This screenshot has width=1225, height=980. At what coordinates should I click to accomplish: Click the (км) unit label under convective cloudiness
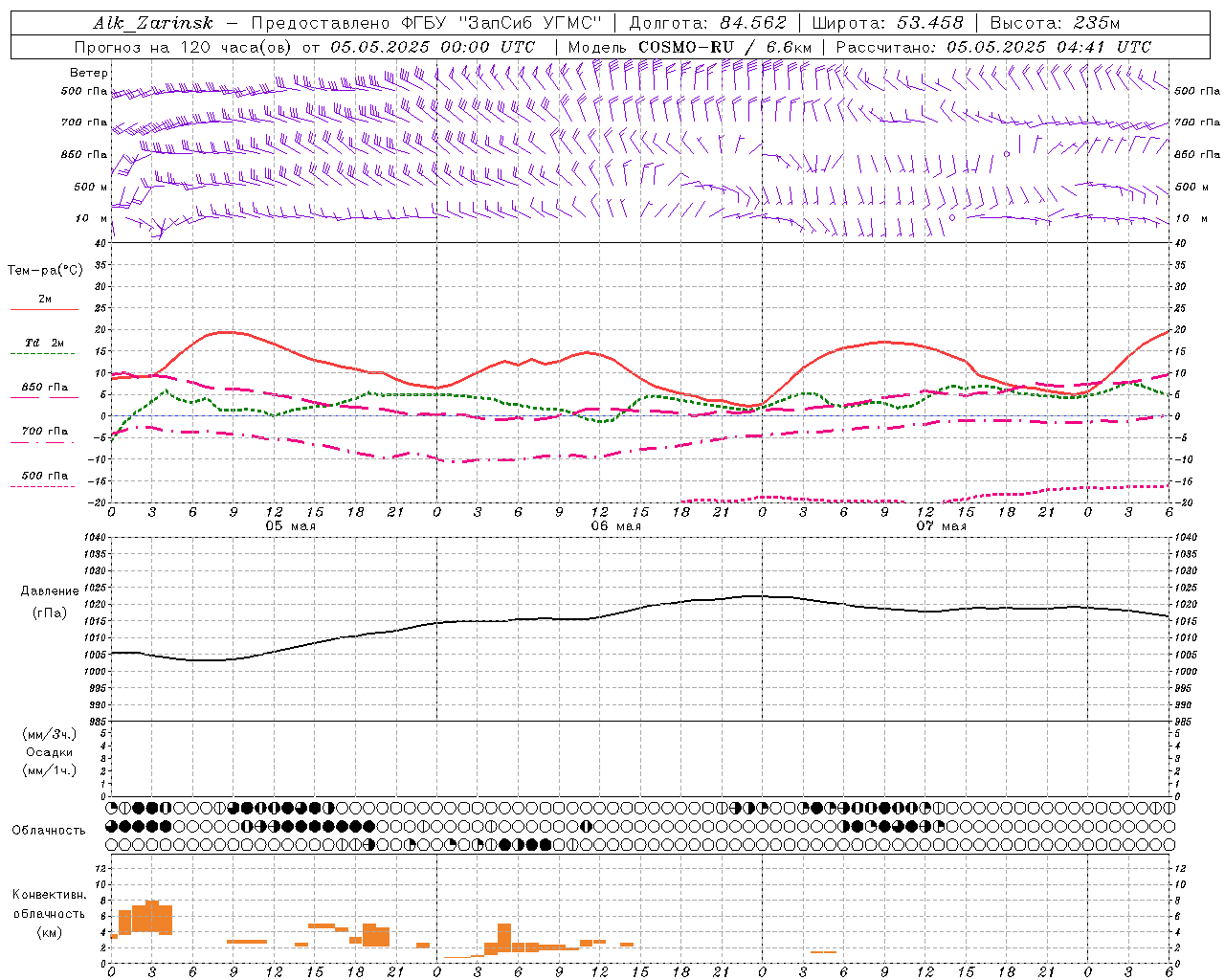coord(49,932)
